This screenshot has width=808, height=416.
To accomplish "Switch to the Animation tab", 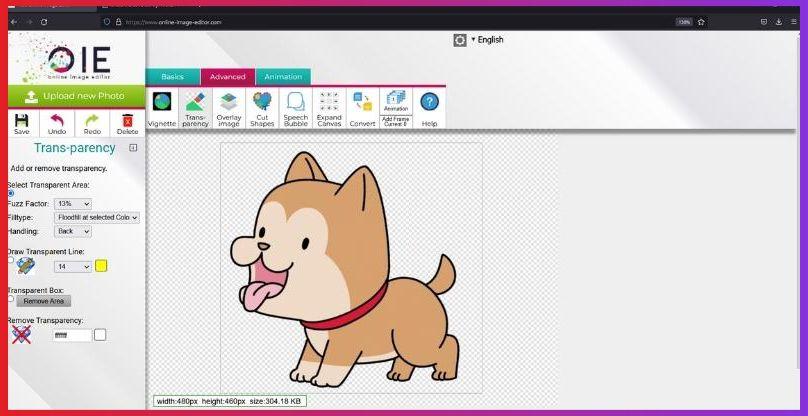I will [283, 76].
